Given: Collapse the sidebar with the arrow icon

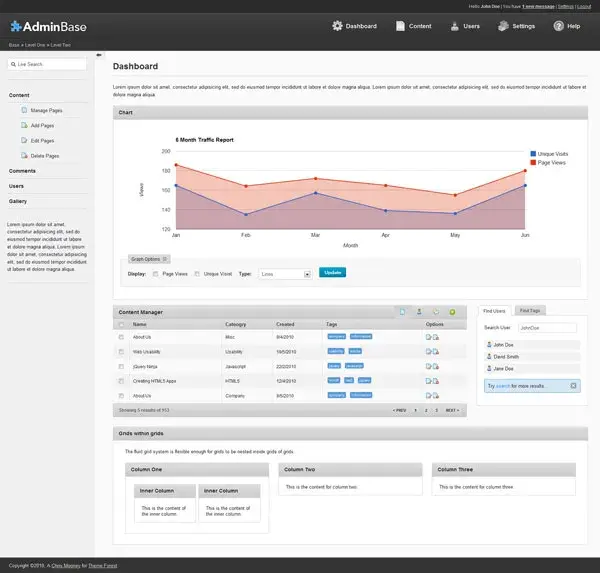Looking at the screenshot, I should [99, 55].
